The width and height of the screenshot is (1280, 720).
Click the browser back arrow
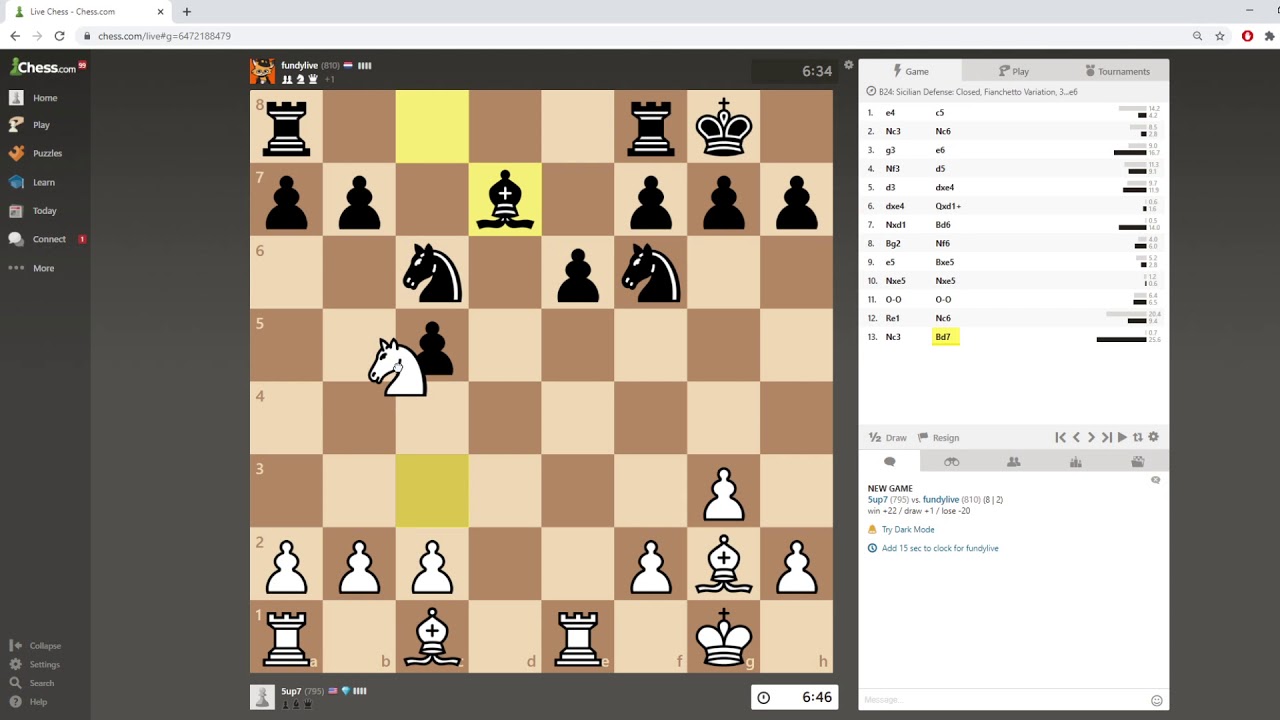click(x=15, y=36)
